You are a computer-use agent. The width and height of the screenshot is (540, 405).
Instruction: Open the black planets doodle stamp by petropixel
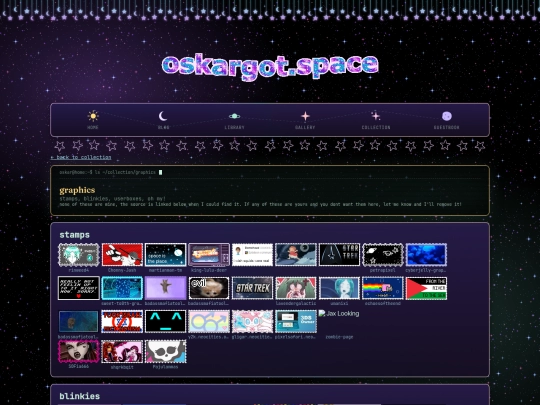pyautogui.click(x=382, y=255)
